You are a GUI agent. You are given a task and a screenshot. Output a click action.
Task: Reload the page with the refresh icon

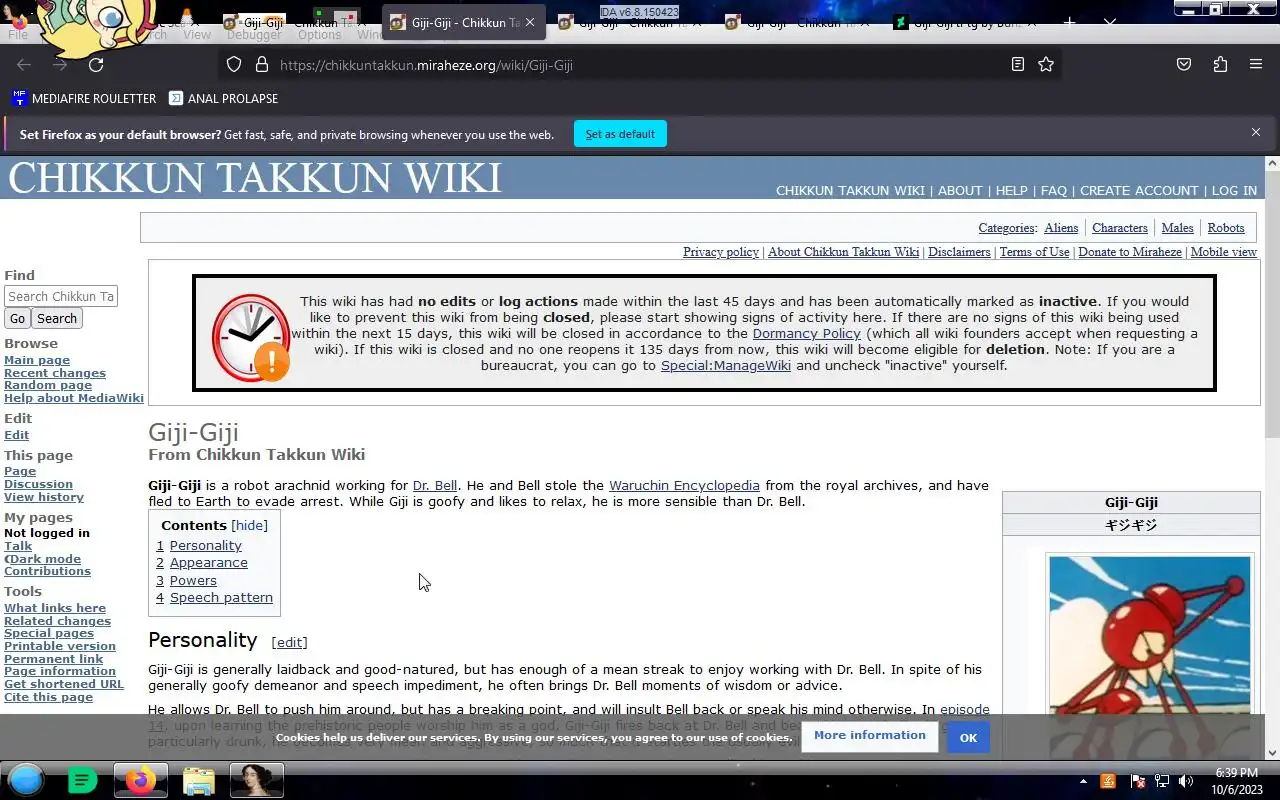click(x=96, y=65)
